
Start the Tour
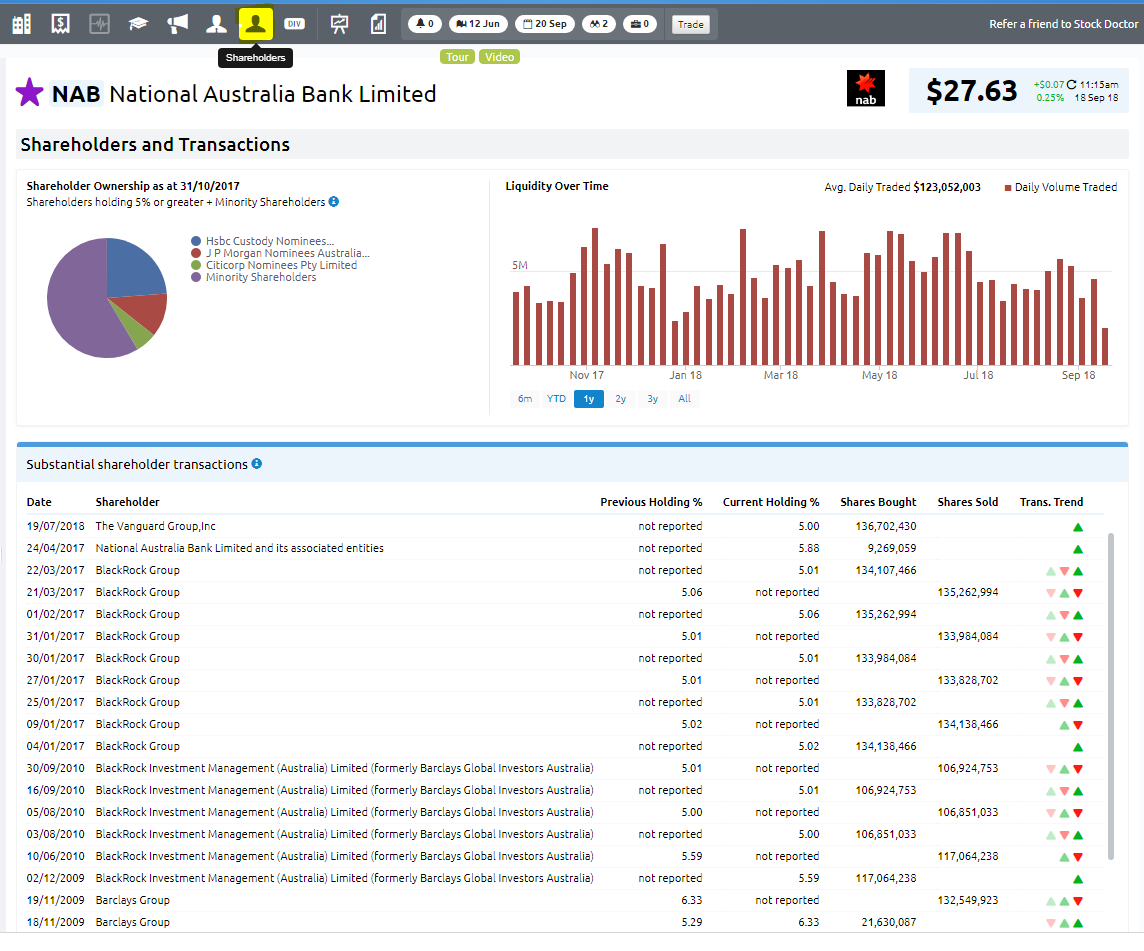point(457,57)
